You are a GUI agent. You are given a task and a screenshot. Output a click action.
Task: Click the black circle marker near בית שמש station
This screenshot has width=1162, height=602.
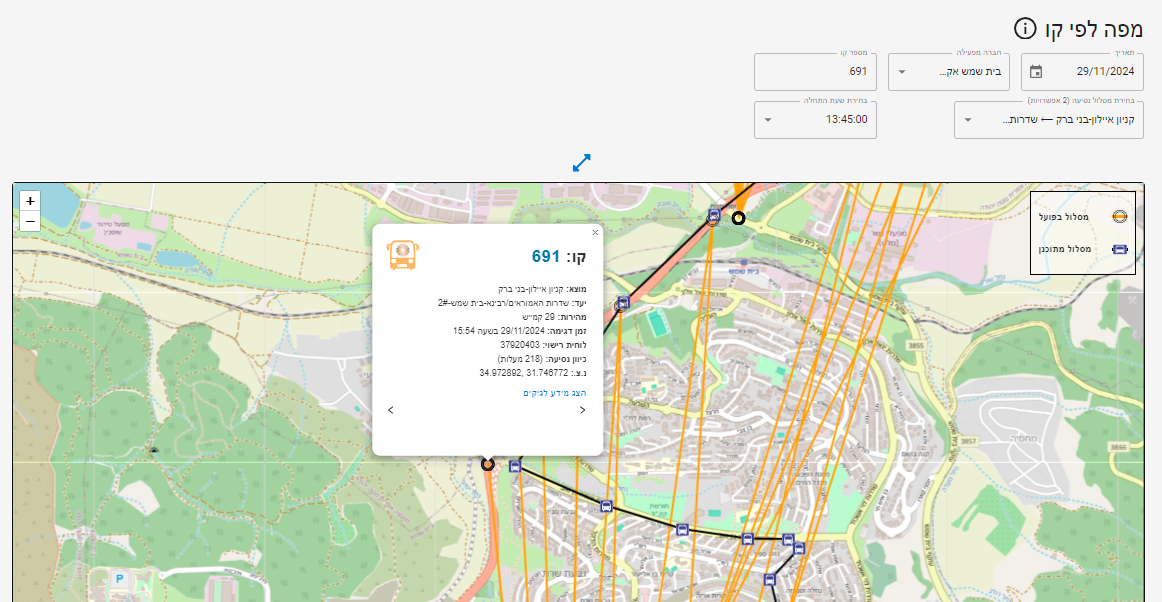click(738, 218)
